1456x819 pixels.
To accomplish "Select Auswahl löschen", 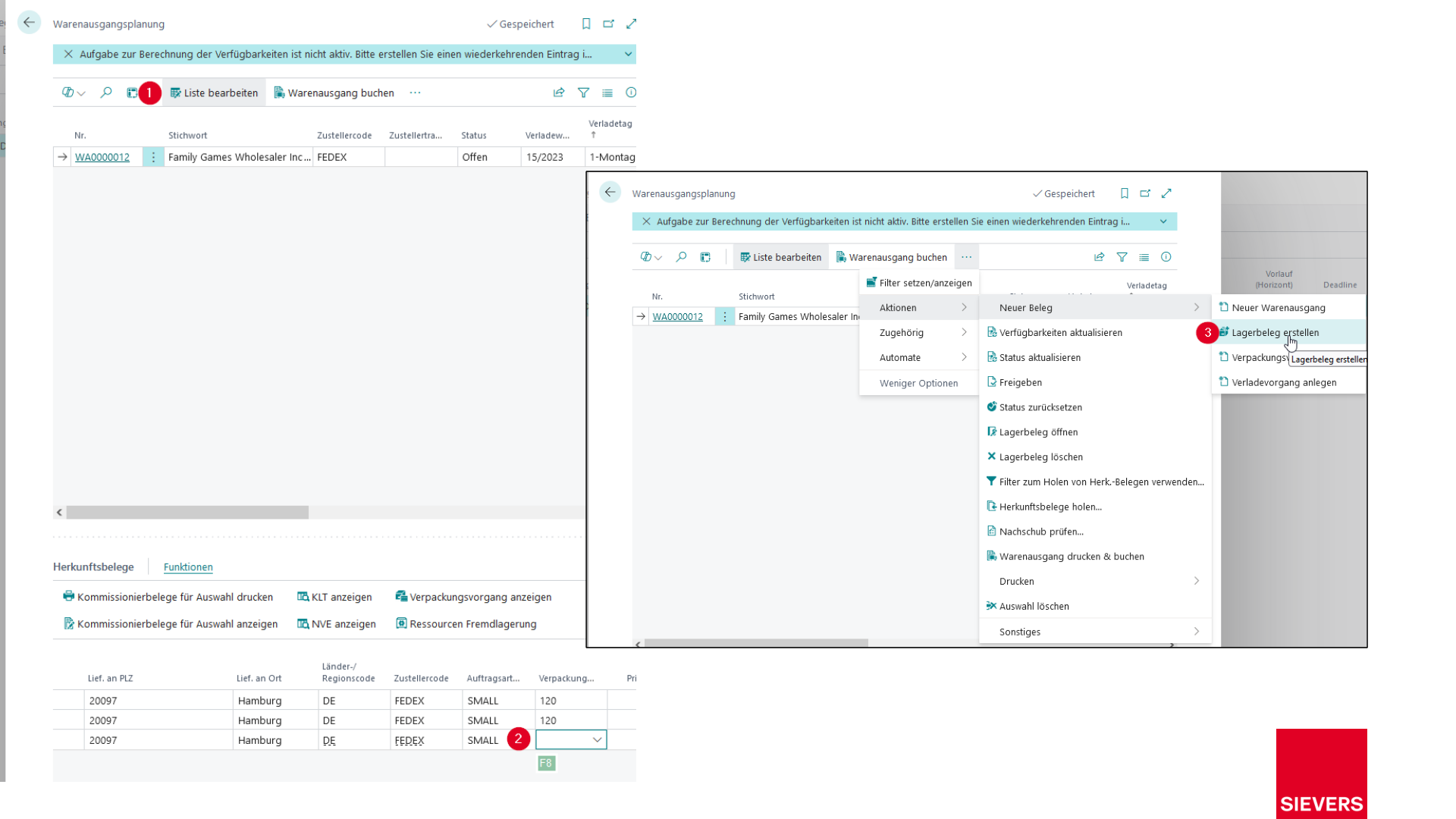I will point(1095,607).
